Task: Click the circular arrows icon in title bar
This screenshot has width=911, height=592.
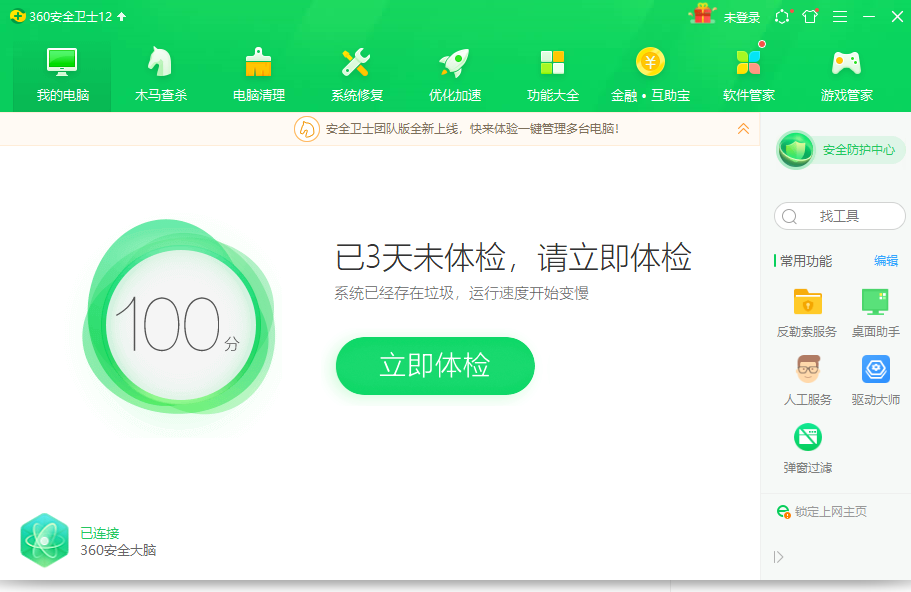Action: (782, 17)
